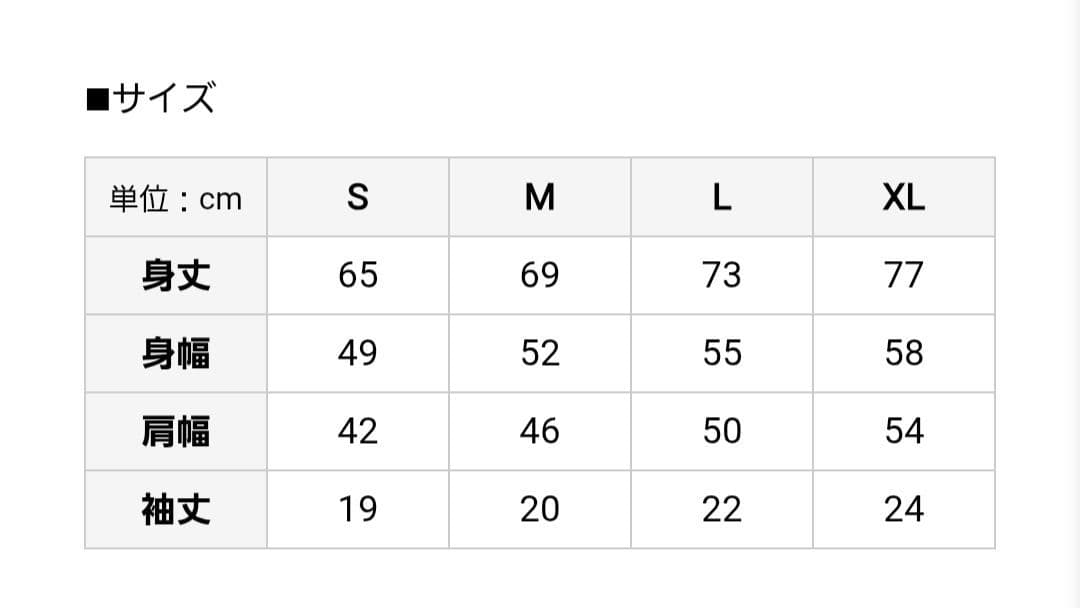Click the 身丈 row label
The image size is (1080, 608).
coord(176,275)
